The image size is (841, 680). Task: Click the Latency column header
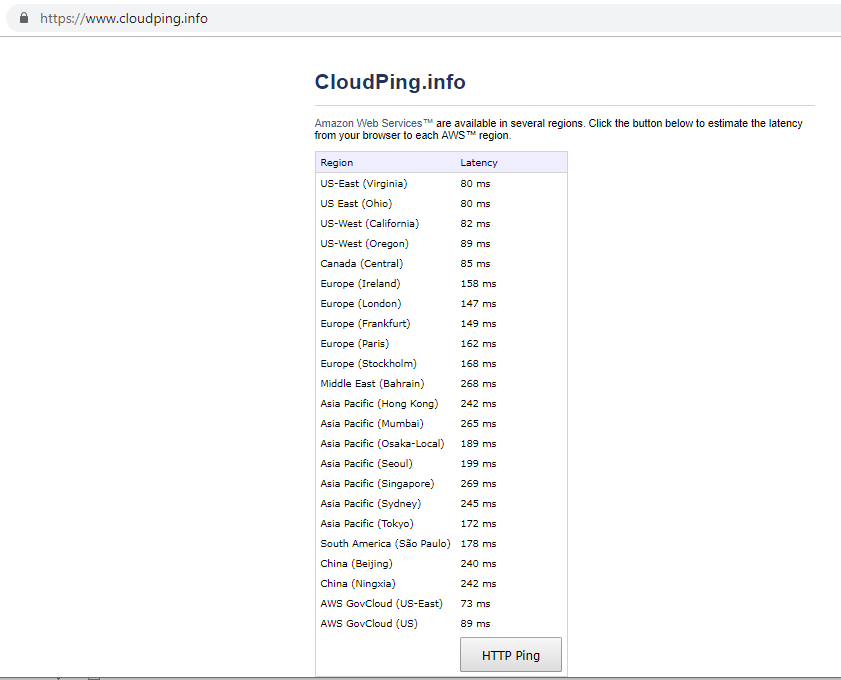tap(479, 162)
